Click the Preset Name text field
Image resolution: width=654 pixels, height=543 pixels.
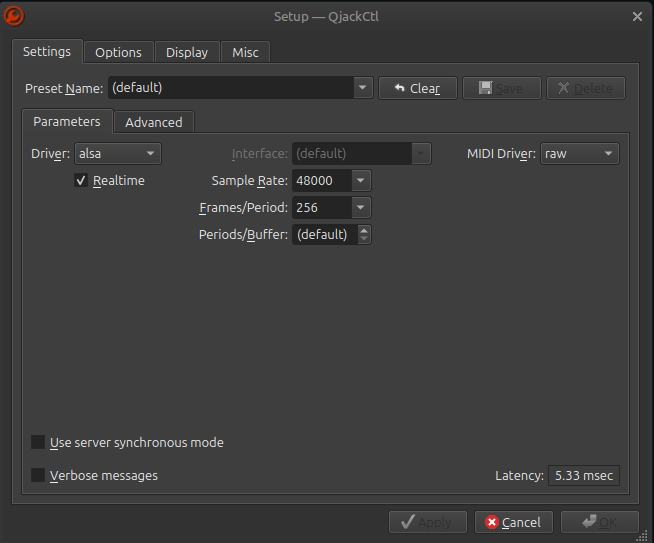[x=231, y=88]
